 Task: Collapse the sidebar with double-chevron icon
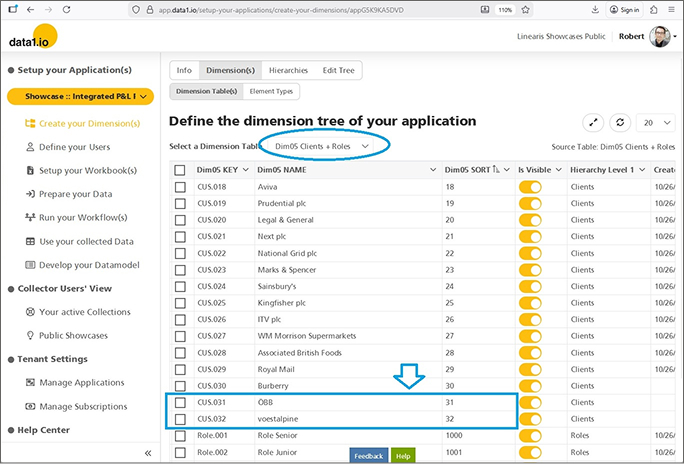[148, 453]
